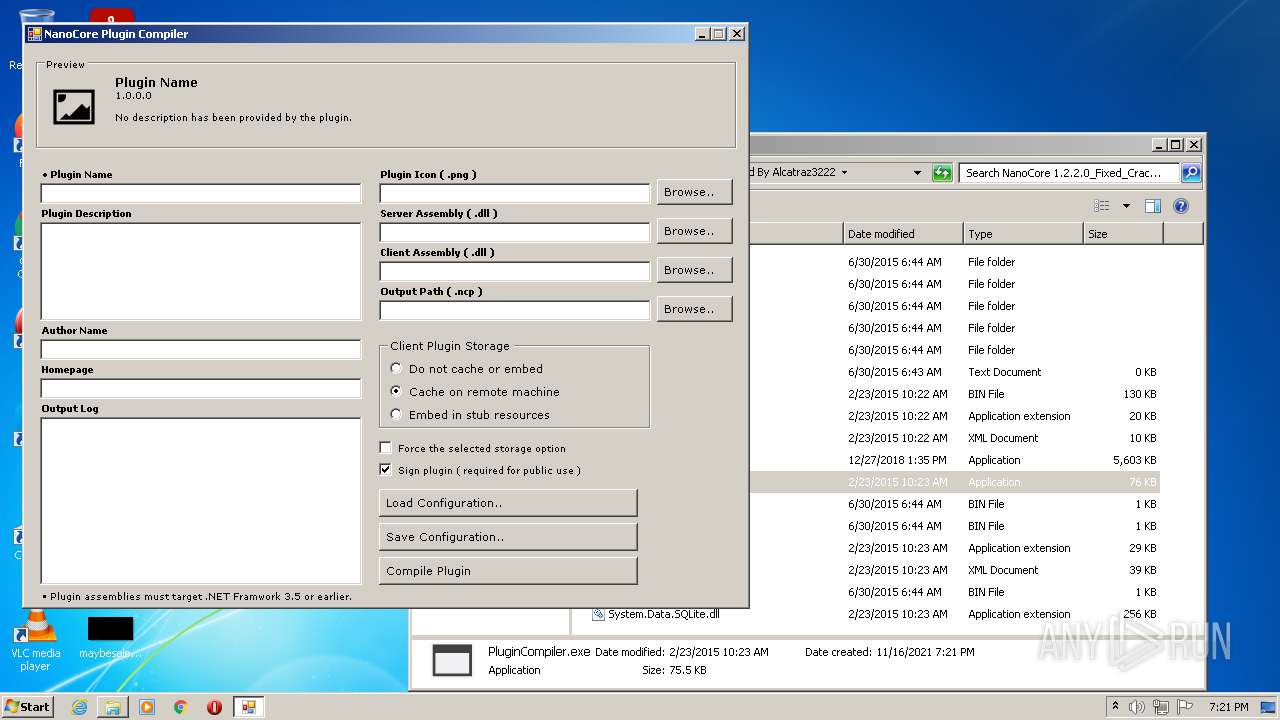Sort files by Size column header
The image size is (1280, 720).
click(x=1123, y=233)
